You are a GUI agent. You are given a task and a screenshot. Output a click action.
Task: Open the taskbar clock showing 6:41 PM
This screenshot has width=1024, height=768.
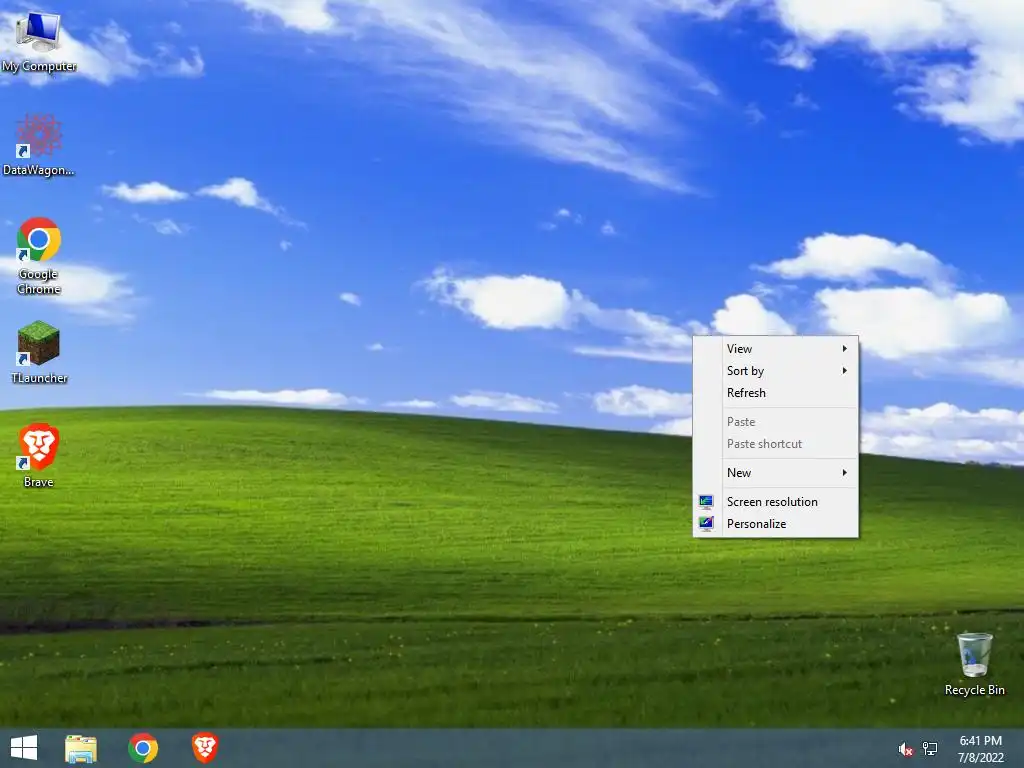pos(980,741)
